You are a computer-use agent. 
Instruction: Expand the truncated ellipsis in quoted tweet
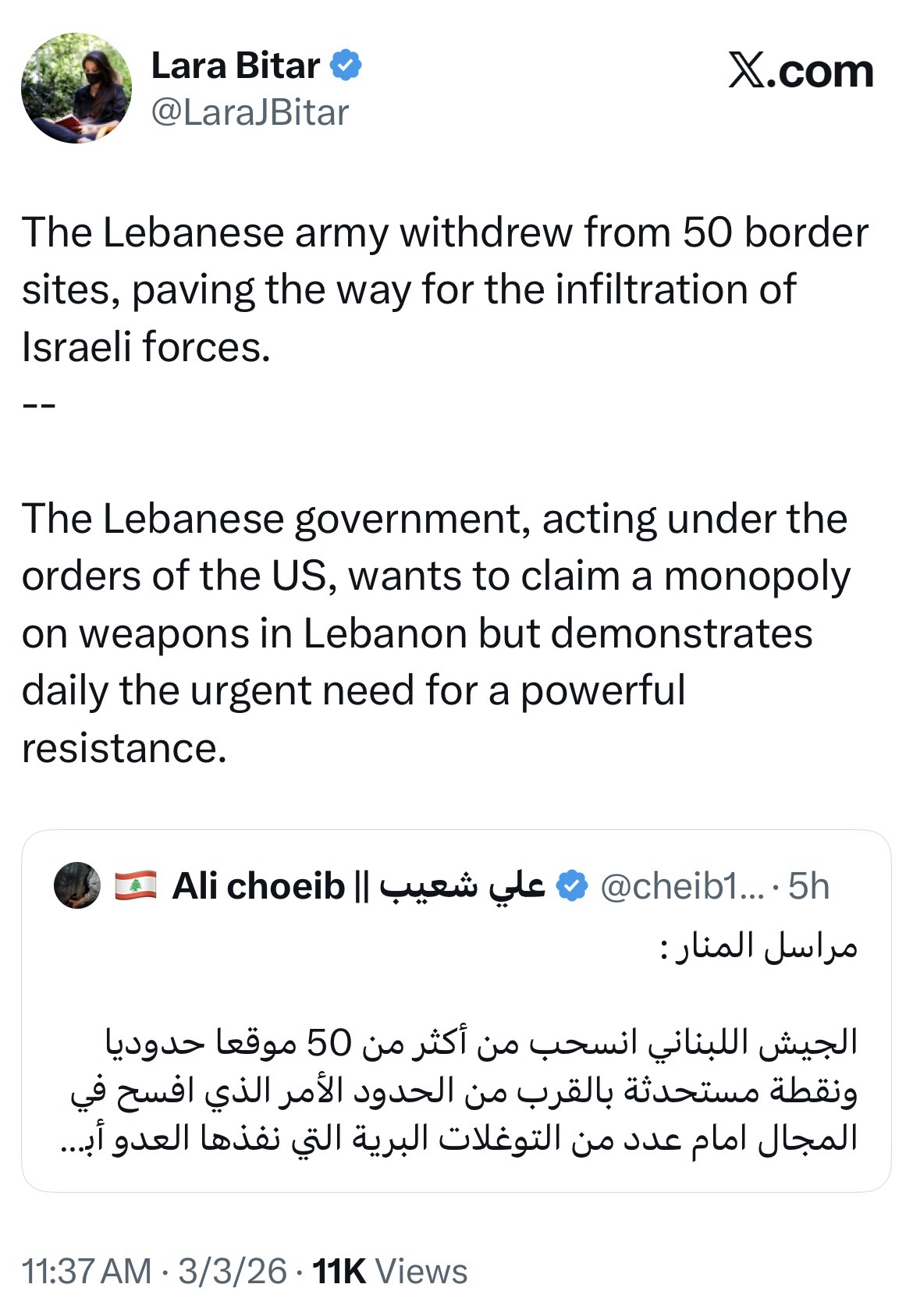(x=70, y=1140)
